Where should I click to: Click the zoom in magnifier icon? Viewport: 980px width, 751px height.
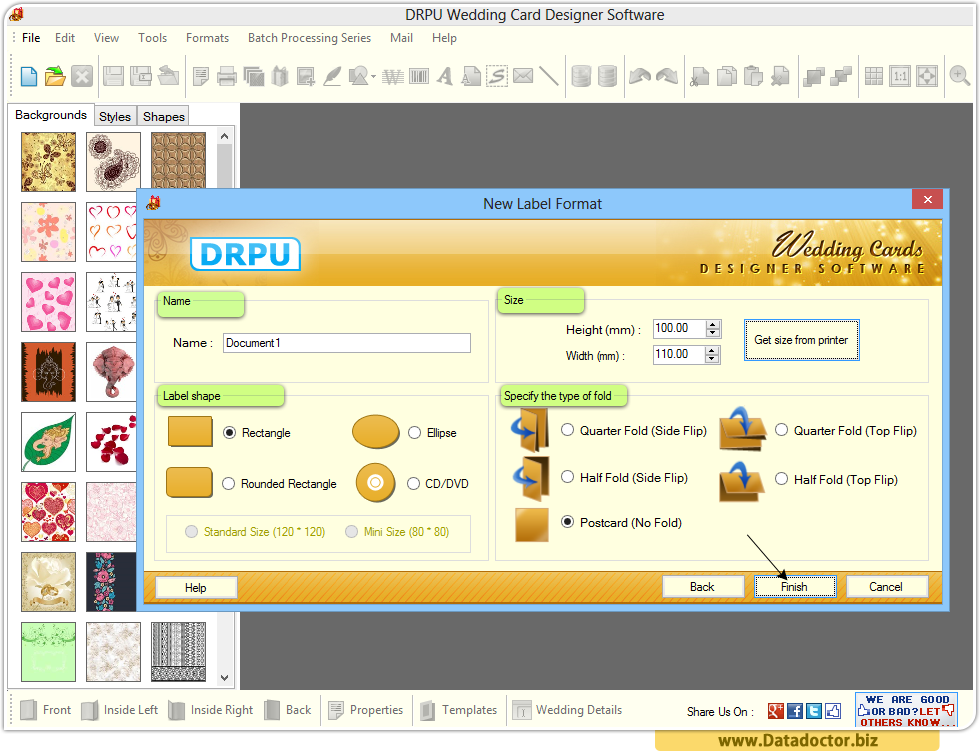coord(959,76)
